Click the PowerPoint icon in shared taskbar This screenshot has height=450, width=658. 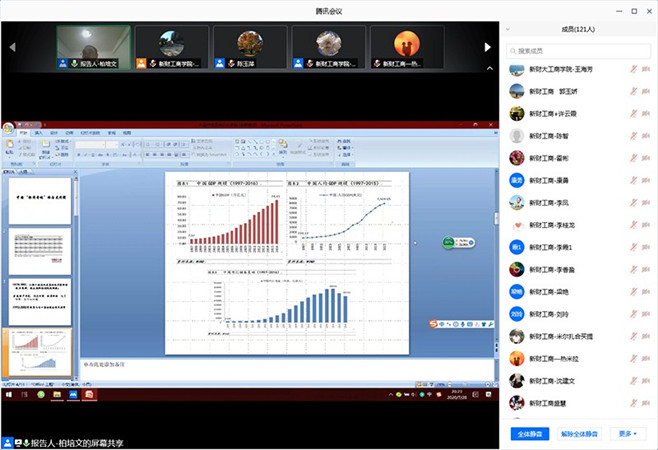(x=89, y=395)
